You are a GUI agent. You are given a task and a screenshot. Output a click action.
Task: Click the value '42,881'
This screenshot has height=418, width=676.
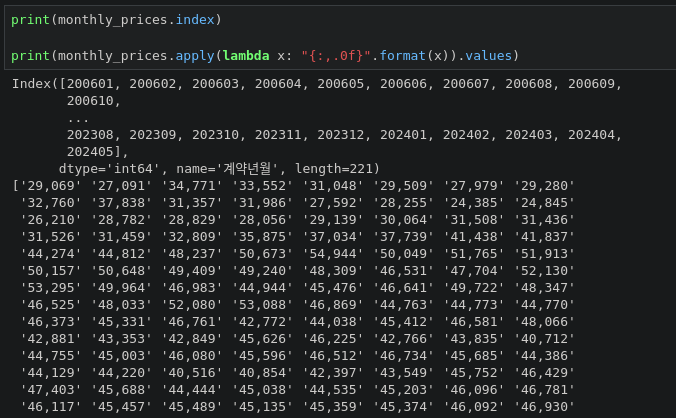tap(51, 339)
